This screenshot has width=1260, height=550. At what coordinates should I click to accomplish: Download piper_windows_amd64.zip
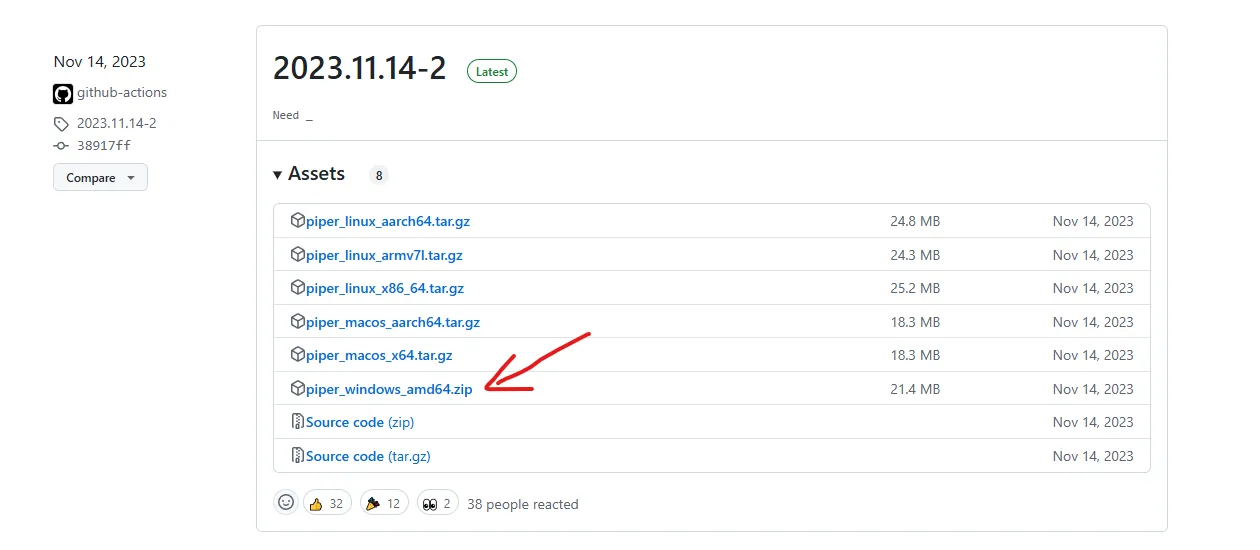point(389,389)
